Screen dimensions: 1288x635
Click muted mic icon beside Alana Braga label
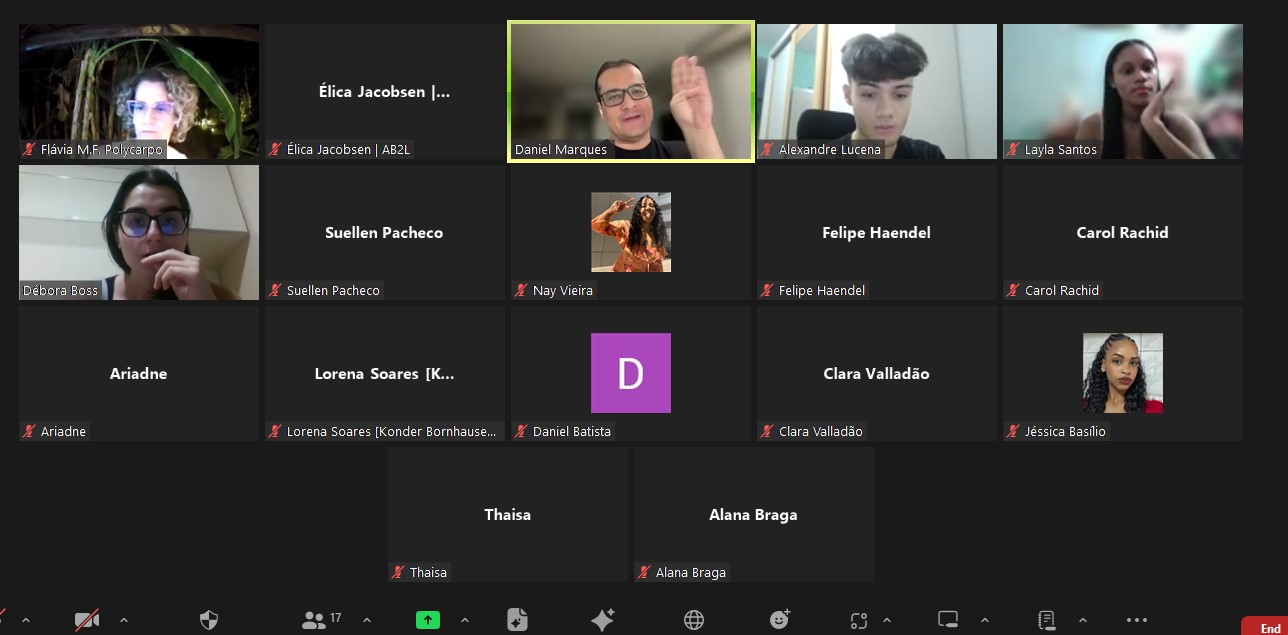pyautogui.click(x=644, y=573)
